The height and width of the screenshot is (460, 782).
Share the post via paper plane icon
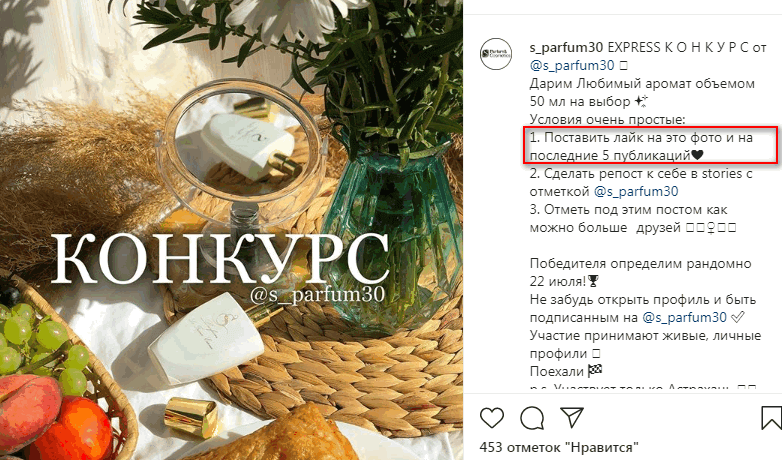tap(572, 417)
